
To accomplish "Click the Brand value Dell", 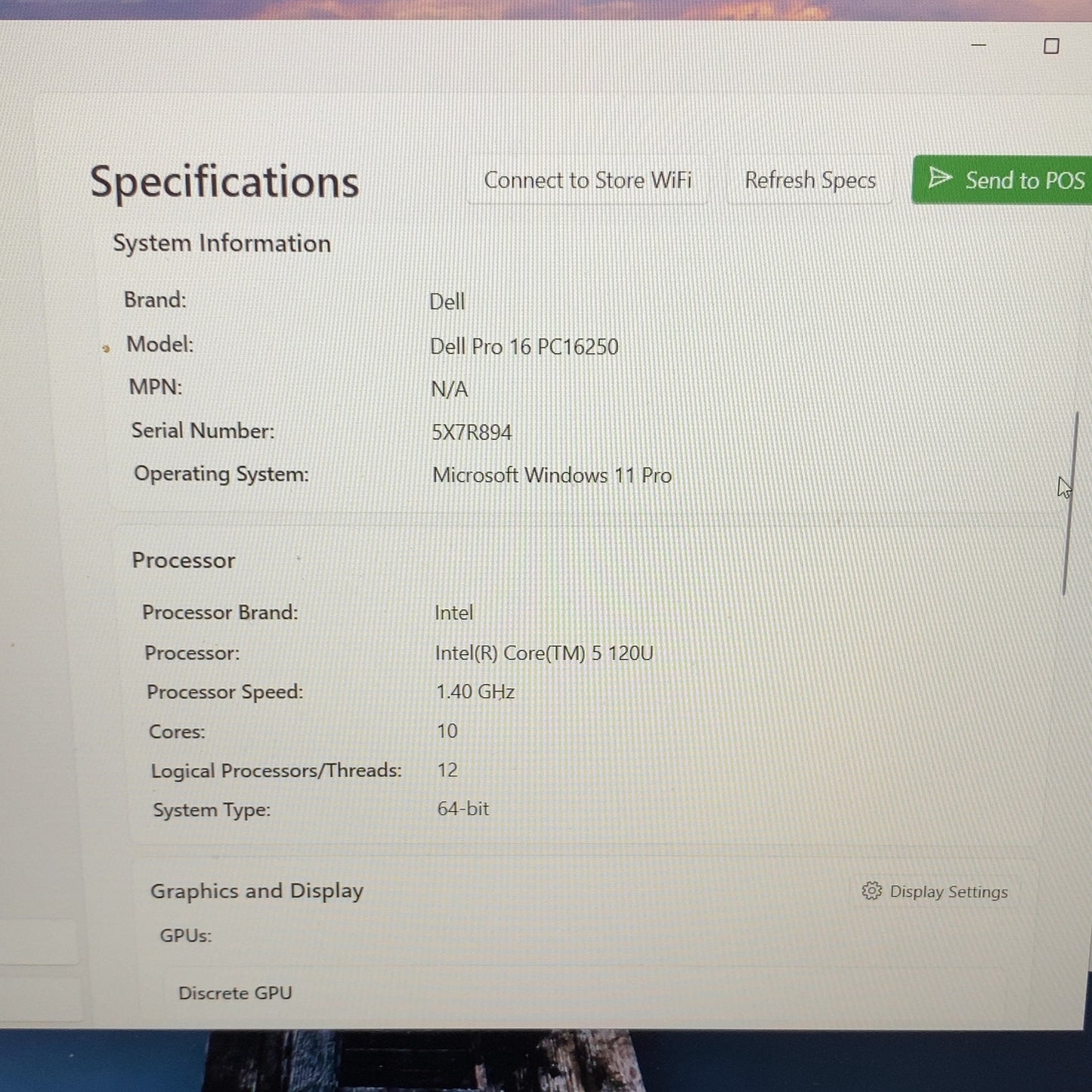I will (x=447, y=302).
